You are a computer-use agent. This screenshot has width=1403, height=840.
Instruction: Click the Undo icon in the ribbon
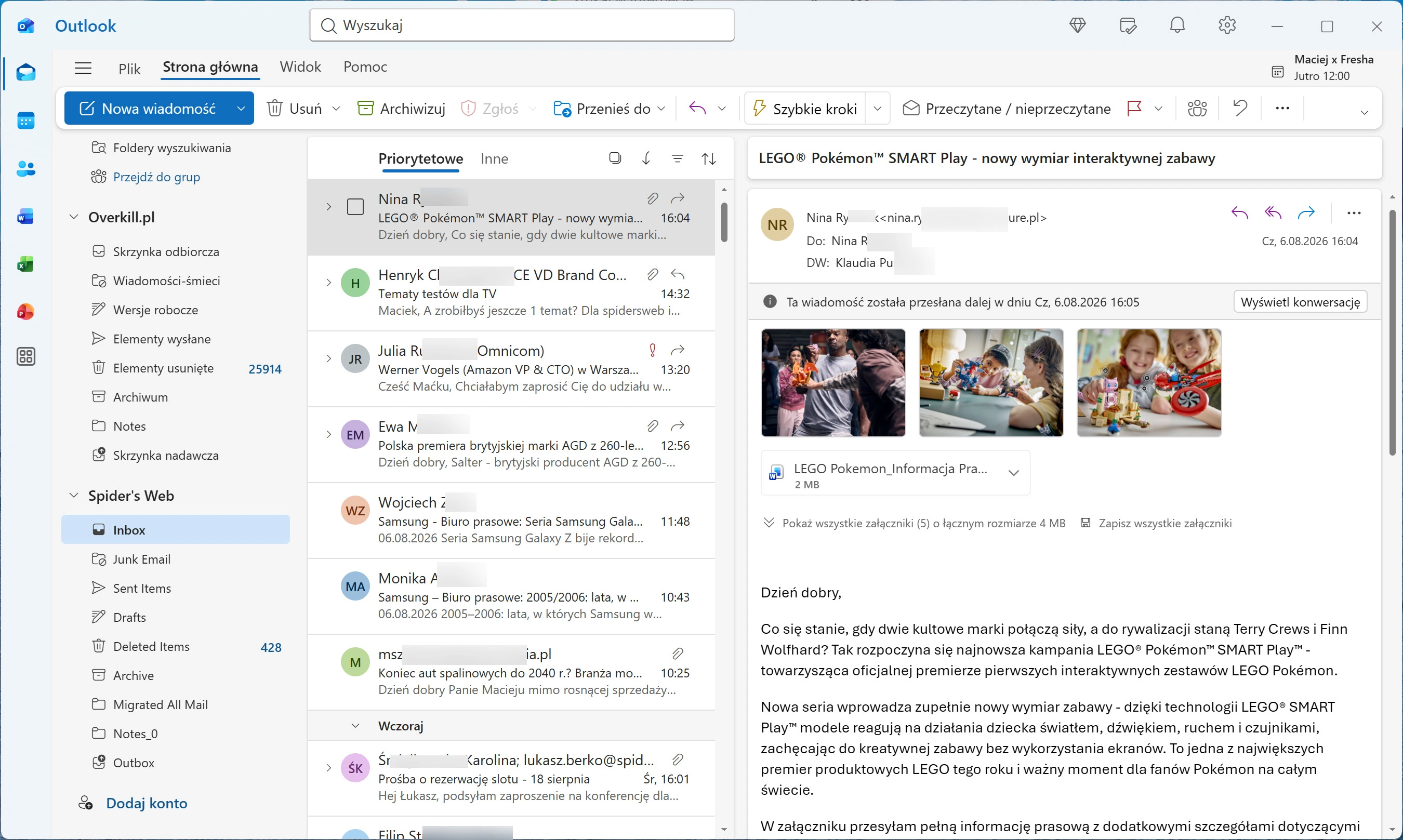(1240, 108)
